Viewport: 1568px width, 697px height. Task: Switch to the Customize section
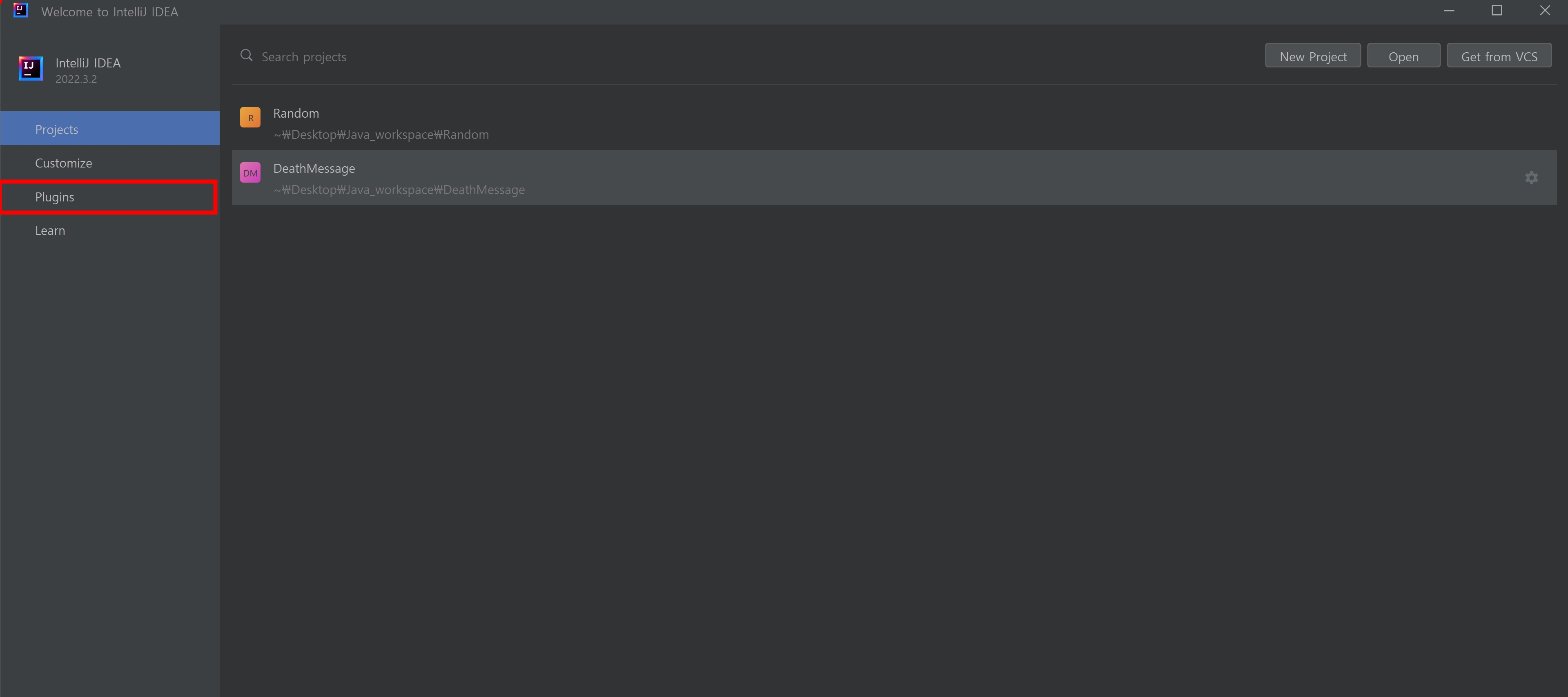tap(63, 163)
